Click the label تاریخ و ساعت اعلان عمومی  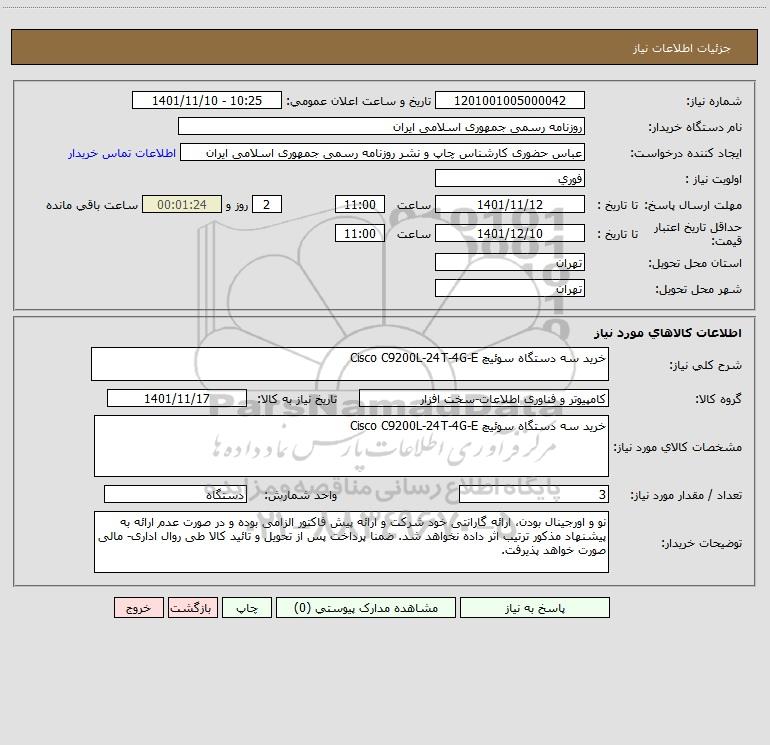pyautogui.click(x=359, y=102)
